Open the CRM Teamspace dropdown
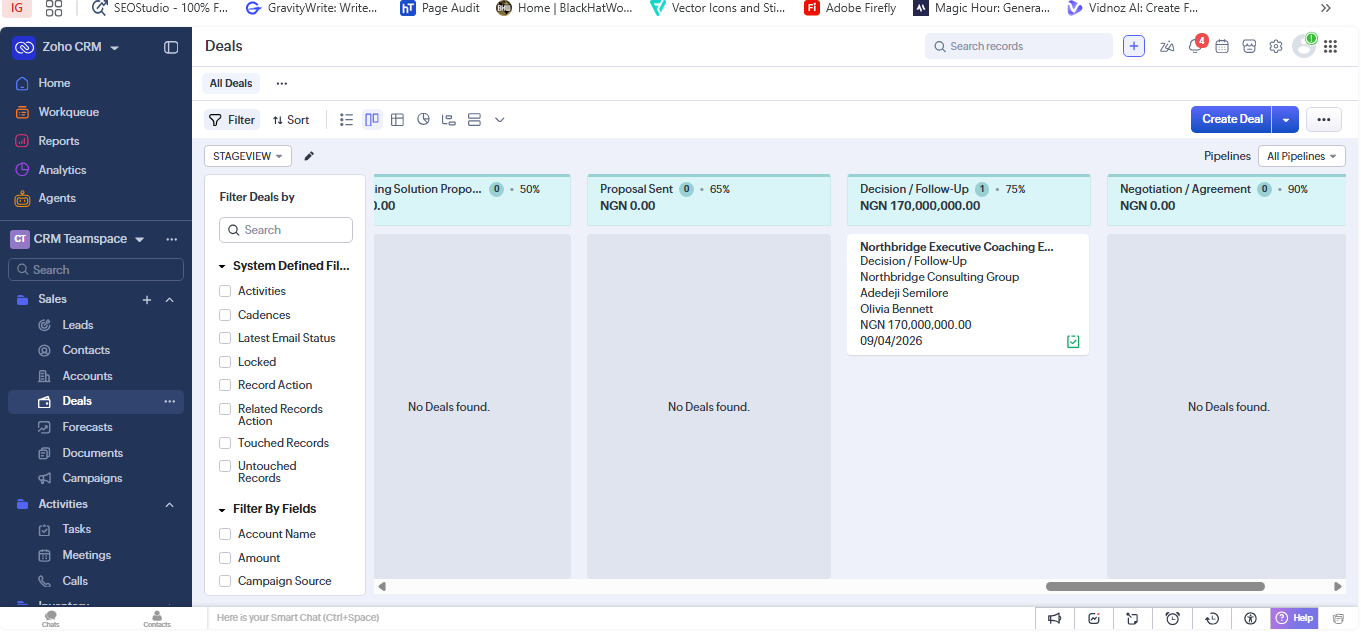1361x633 pixels. pos(139,240)
